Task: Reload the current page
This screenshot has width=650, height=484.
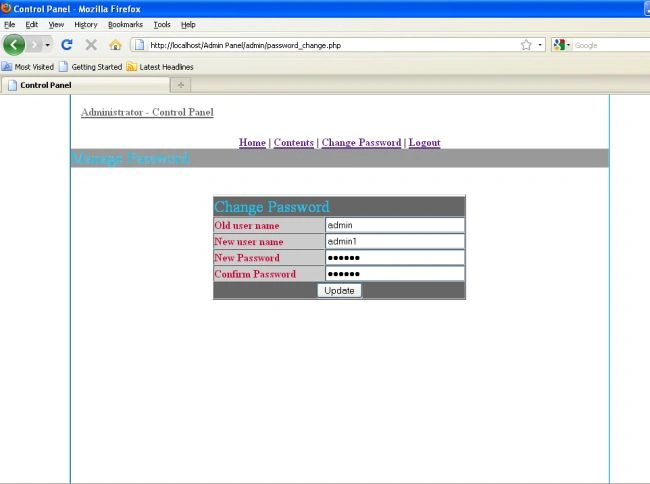Action: (67, 45)
